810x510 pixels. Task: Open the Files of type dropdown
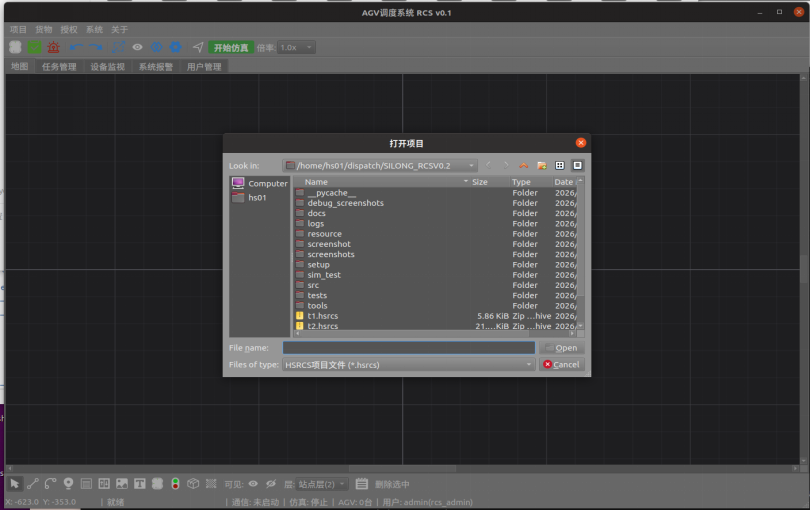pyautogui.click(x=408, y=365)
